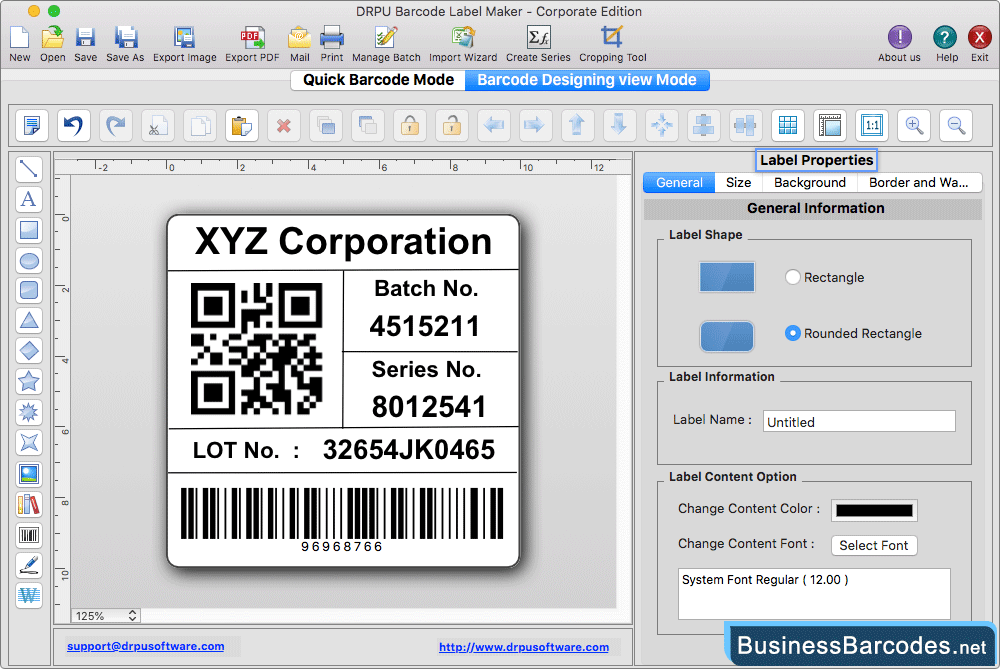Click the 1:1 actual size icon
The width and height of the screenshot is (1000, 669).
point(872,125)
